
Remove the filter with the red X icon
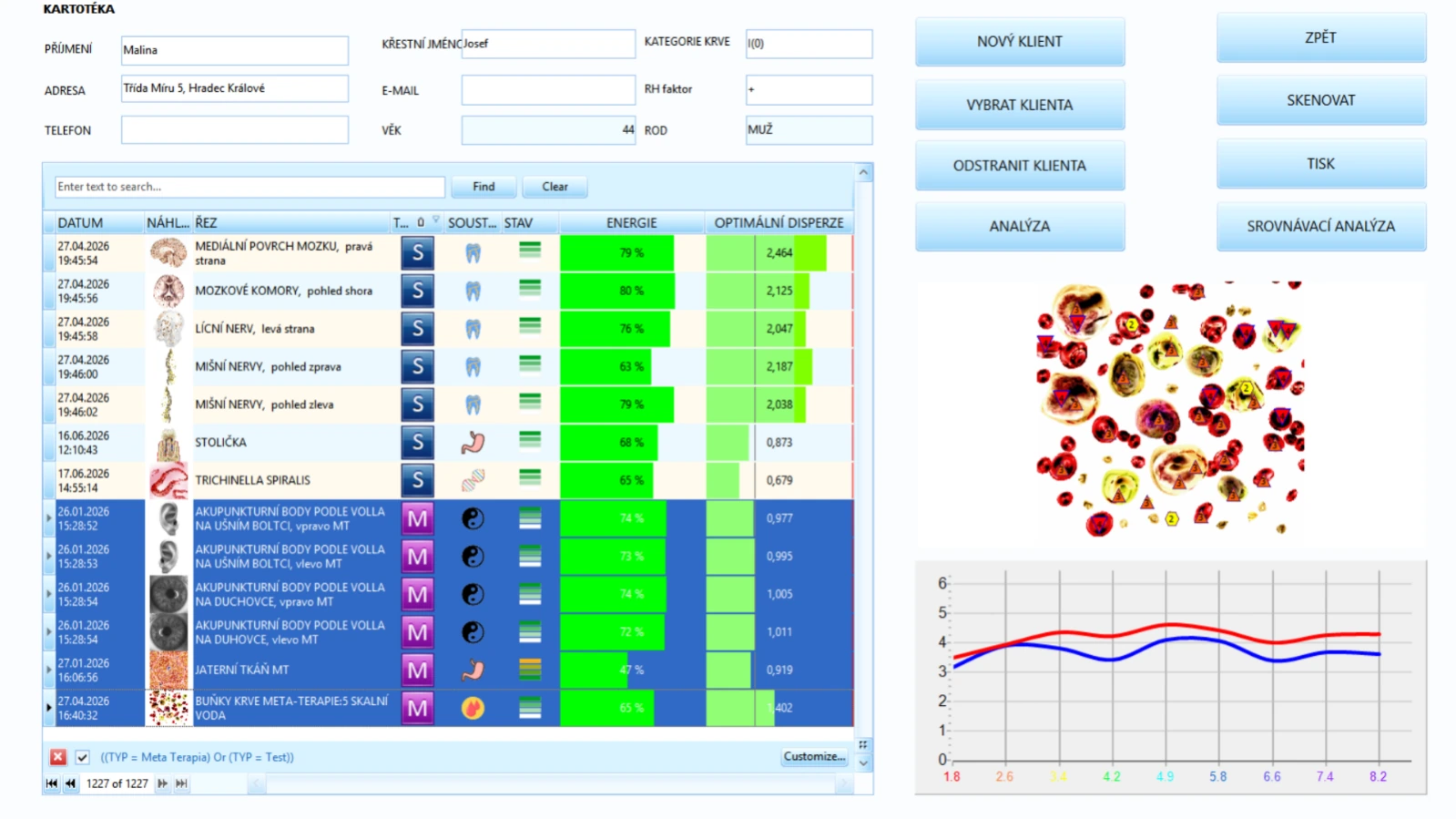pos(58,757)
